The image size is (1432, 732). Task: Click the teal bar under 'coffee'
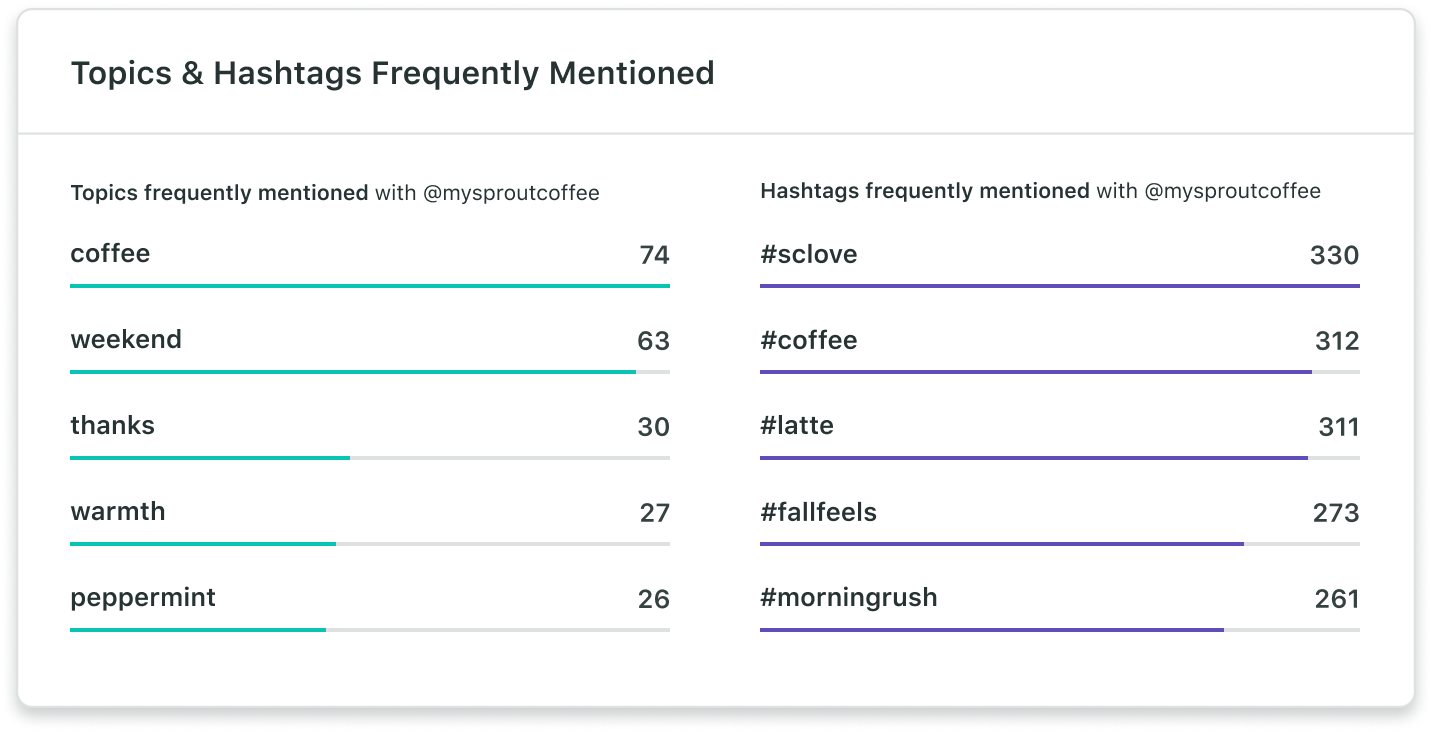(x=370, y=286)
